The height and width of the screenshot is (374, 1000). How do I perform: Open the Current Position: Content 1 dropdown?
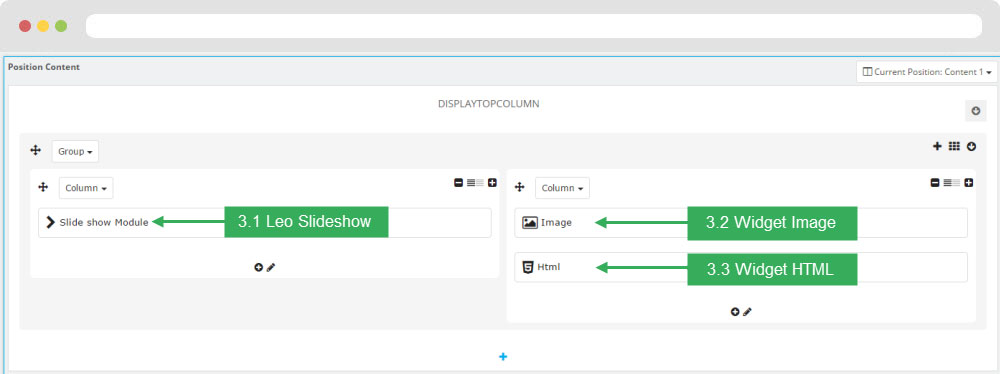click(927, 72)
